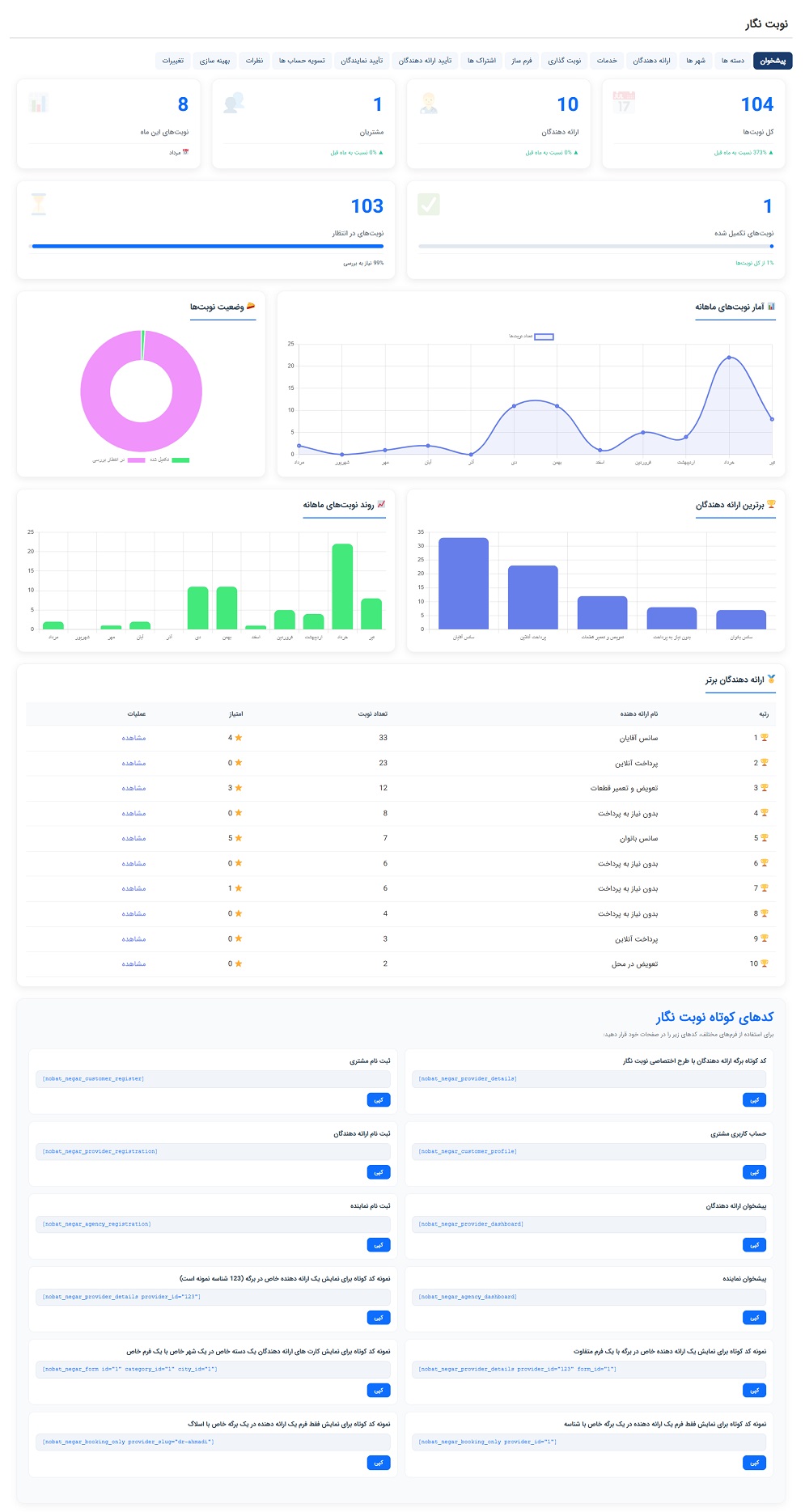Click مشاهده link for تعویض در محل row

133,964
